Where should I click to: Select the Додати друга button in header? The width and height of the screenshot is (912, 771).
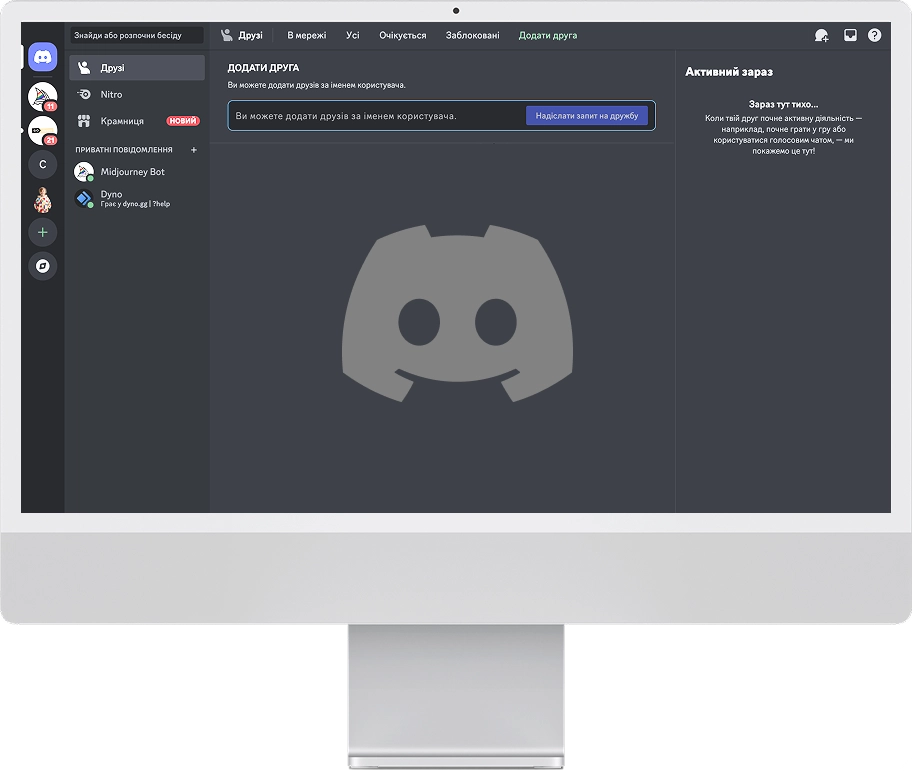click(548, 35)
